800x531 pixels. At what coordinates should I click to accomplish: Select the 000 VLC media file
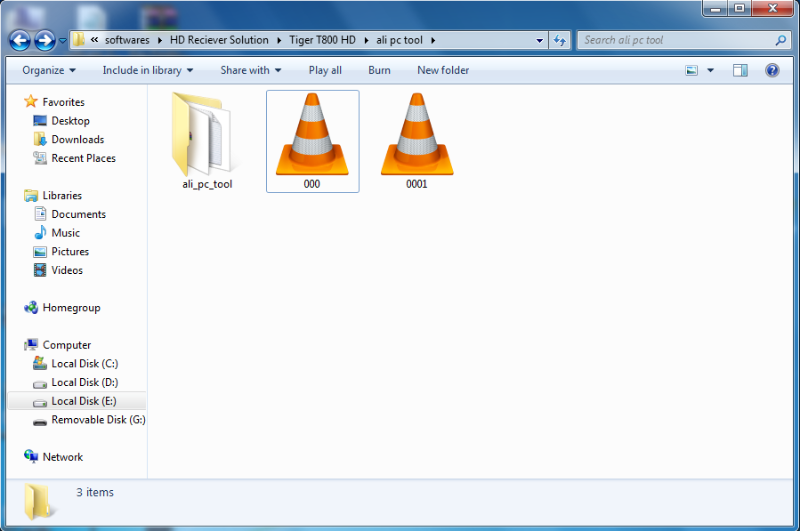pos(312,141)
